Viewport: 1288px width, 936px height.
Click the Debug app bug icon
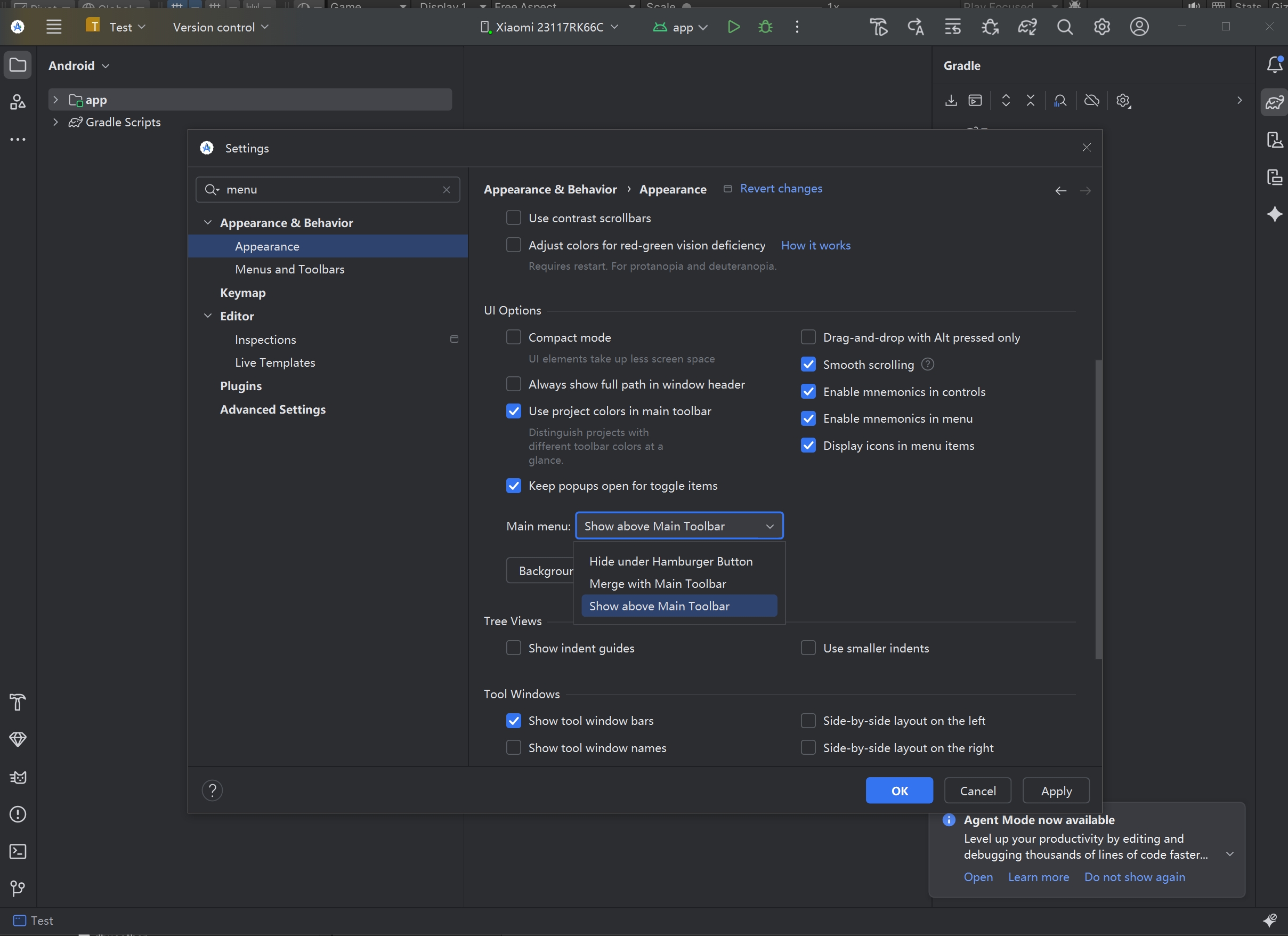(x=765, y=27)
